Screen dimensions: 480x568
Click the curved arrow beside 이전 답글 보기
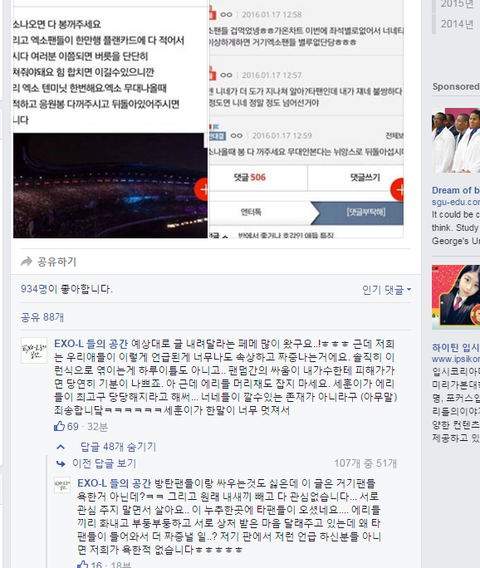[60, 463]
